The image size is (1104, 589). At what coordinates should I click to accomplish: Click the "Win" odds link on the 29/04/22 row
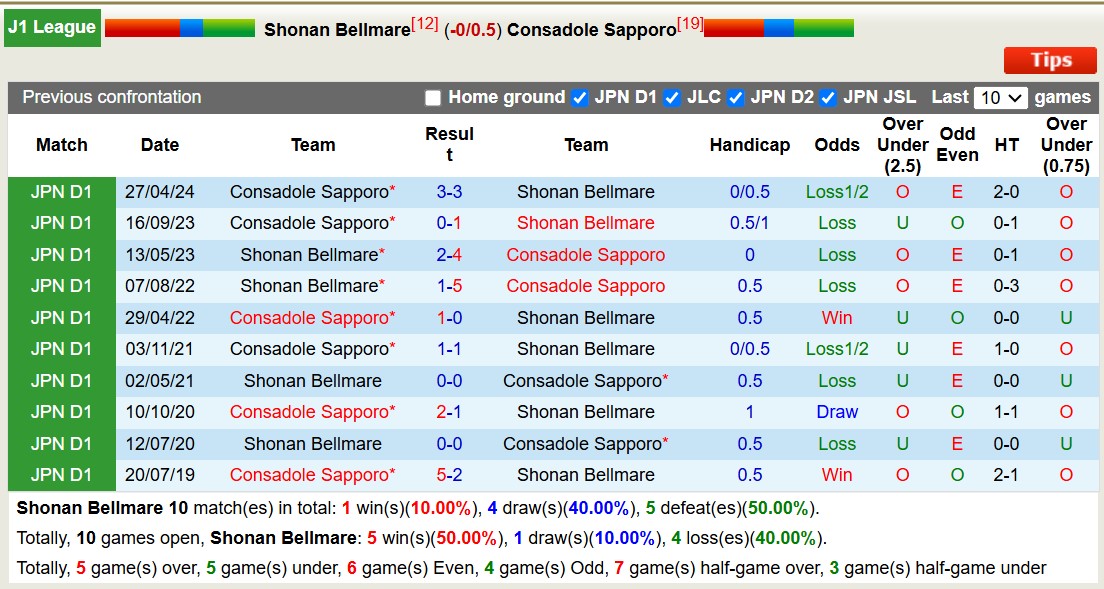[x=837, y=318]
